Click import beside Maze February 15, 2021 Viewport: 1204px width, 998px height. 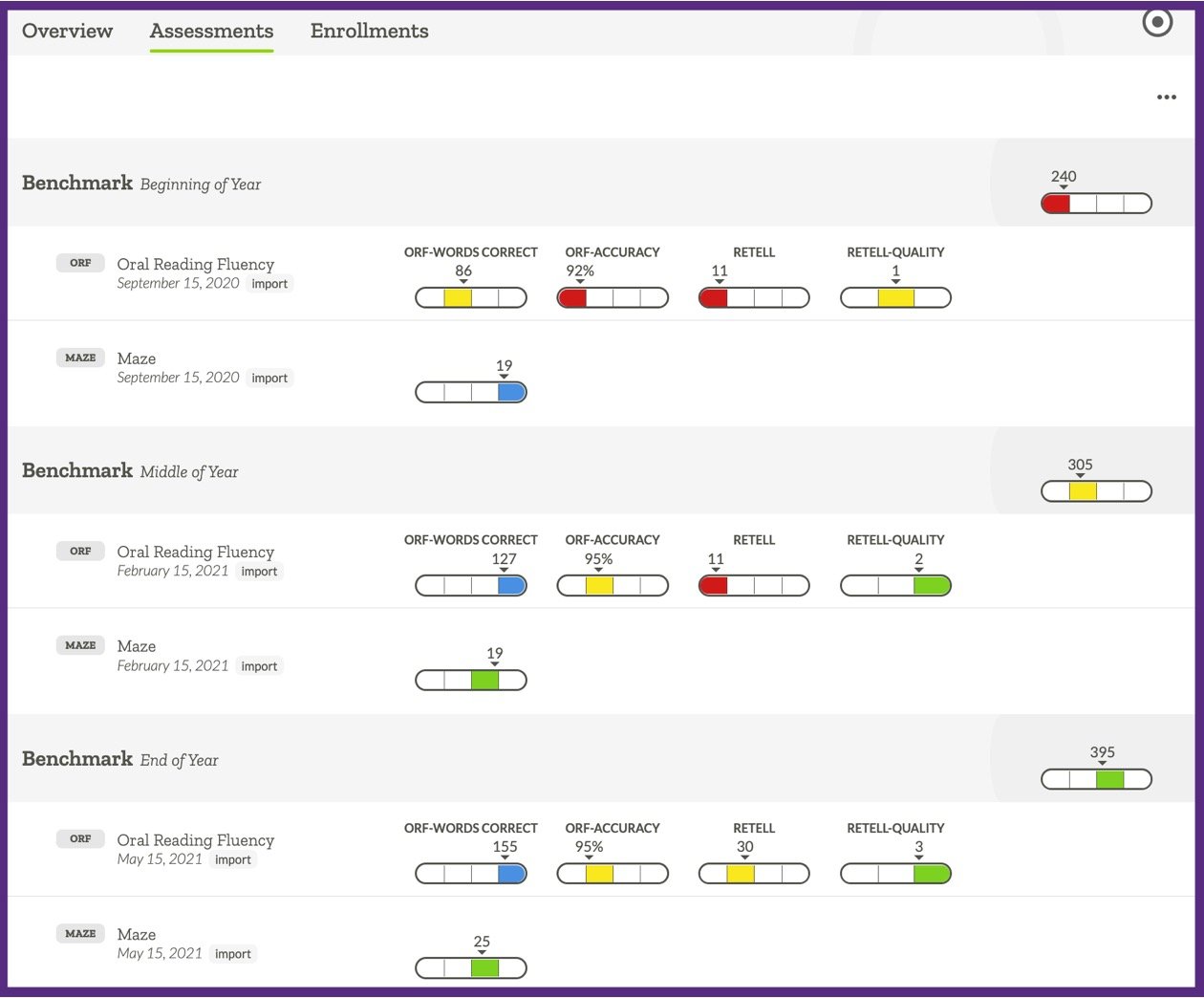[259, 665]
